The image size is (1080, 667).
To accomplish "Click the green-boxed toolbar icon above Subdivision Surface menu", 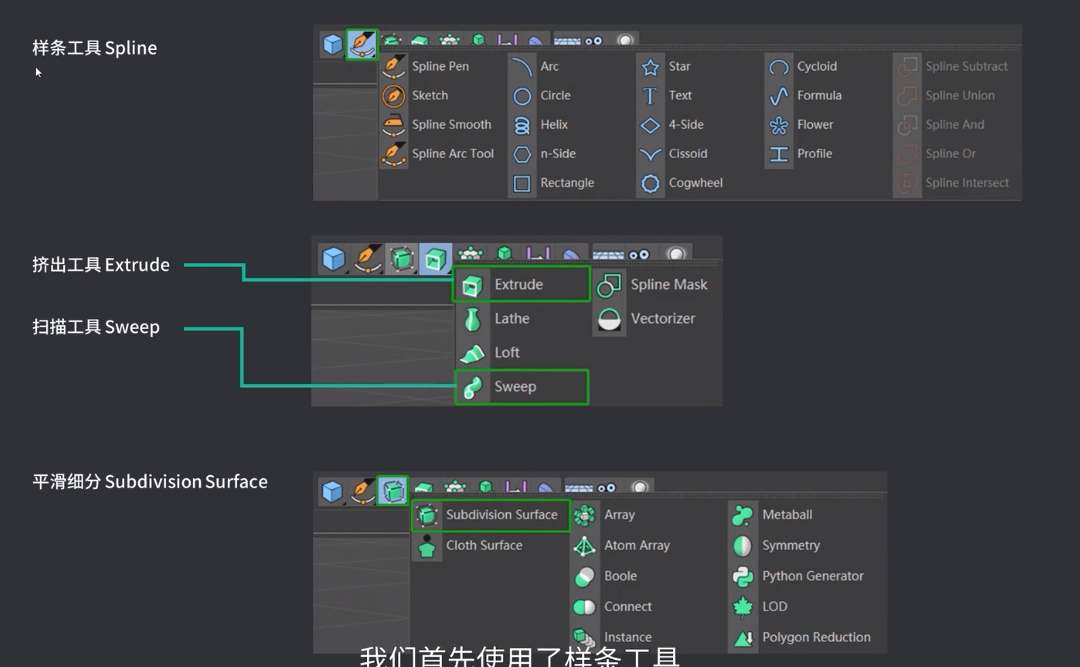I will 393,491.
